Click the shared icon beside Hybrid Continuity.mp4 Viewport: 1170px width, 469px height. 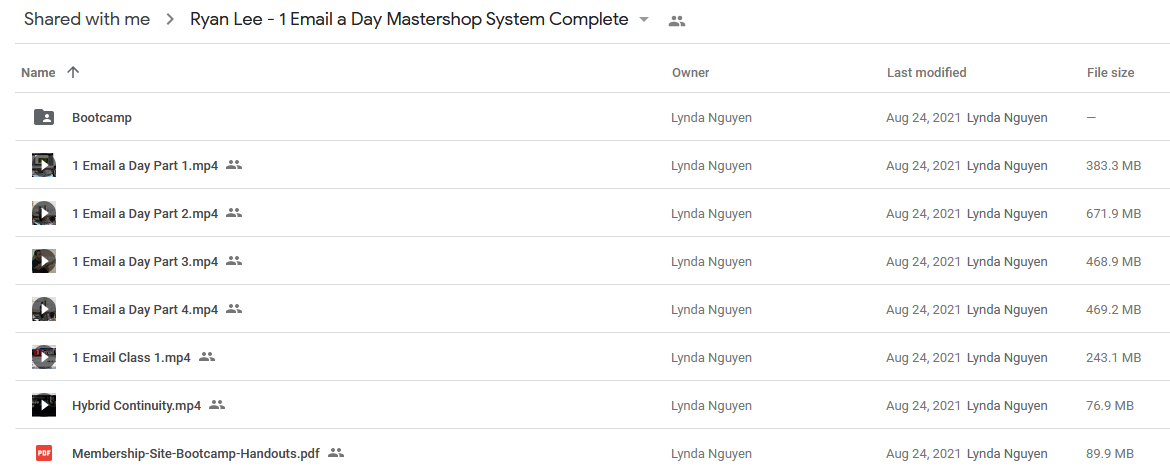(x=217, y=405)
